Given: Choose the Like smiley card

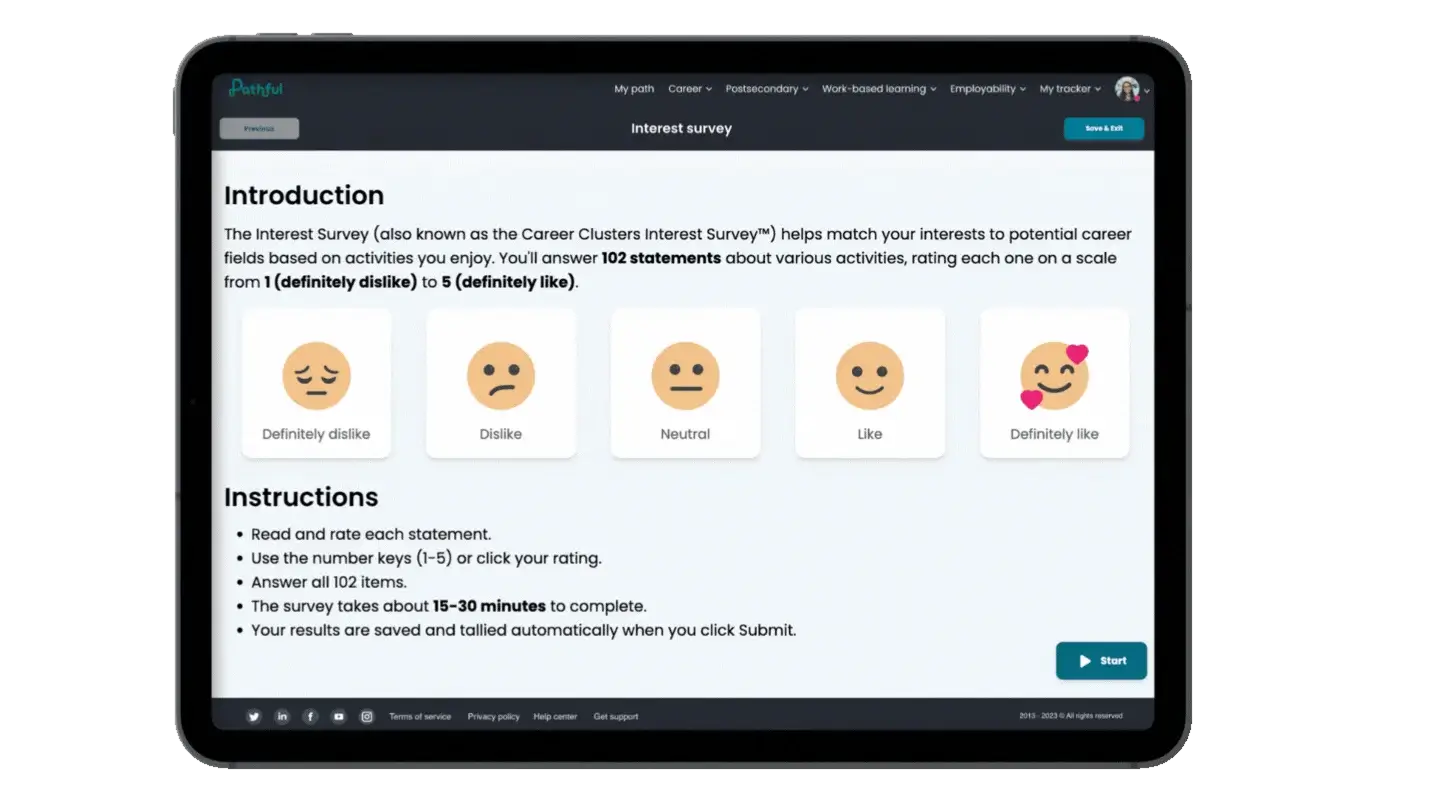Looking at the screenshot, I should [x=870, y=383].
